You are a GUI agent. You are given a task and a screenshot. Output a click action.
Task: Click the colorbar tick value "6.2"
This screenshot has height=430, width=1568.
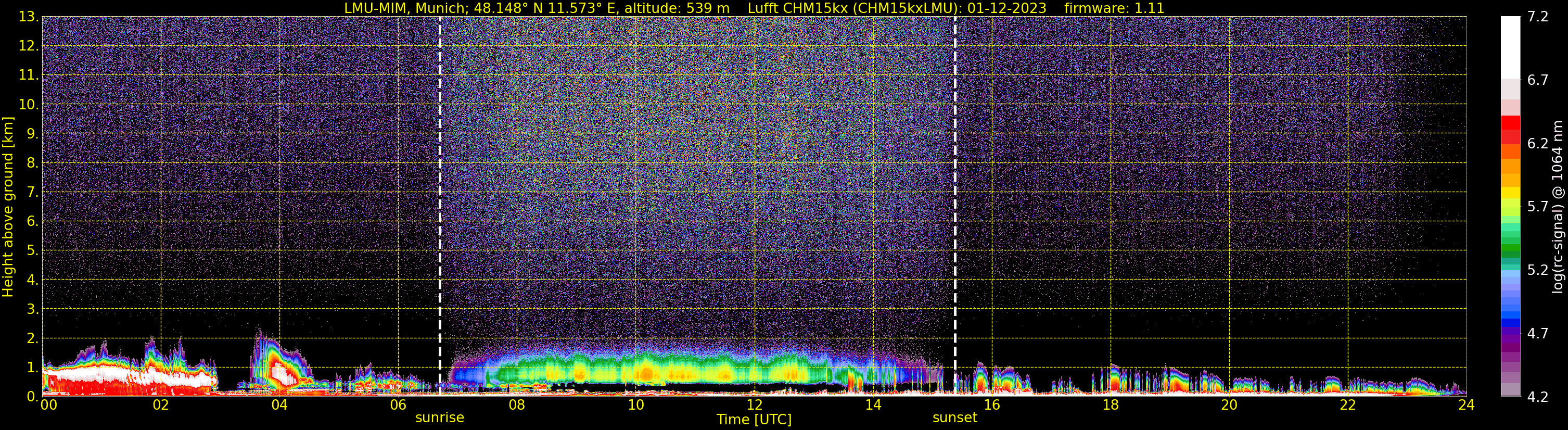pyautogui.click(x=1538, y=143)
